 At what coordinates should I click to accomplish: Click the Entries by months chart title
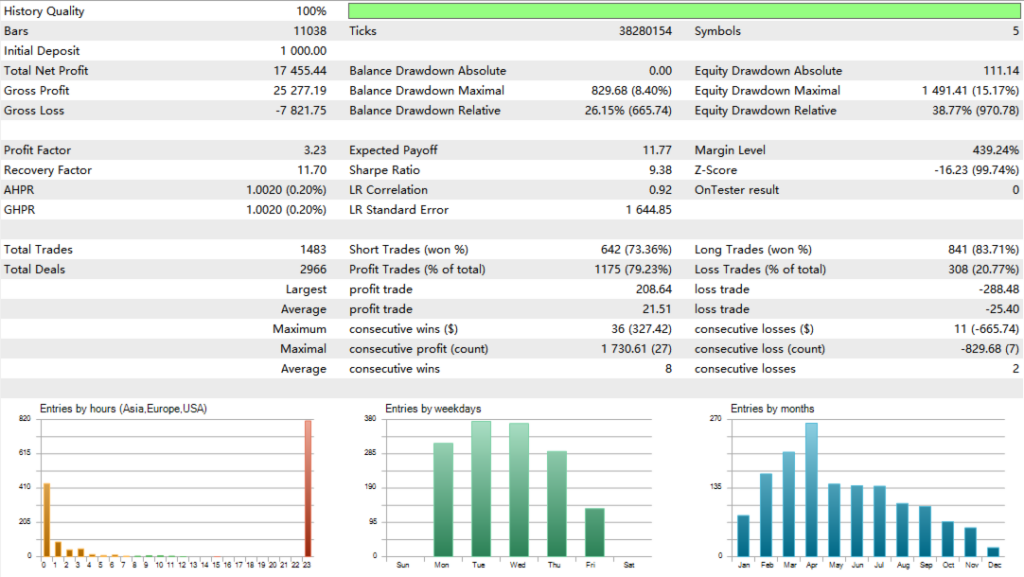point(772,409)
